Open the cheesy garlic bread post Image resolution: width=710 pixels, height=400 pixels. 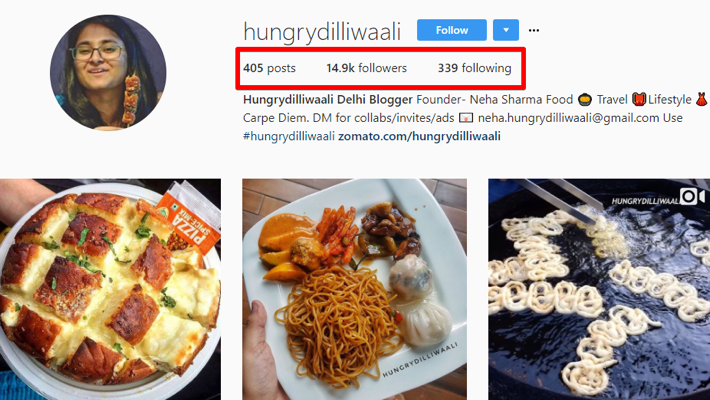(x=110, y=289)
